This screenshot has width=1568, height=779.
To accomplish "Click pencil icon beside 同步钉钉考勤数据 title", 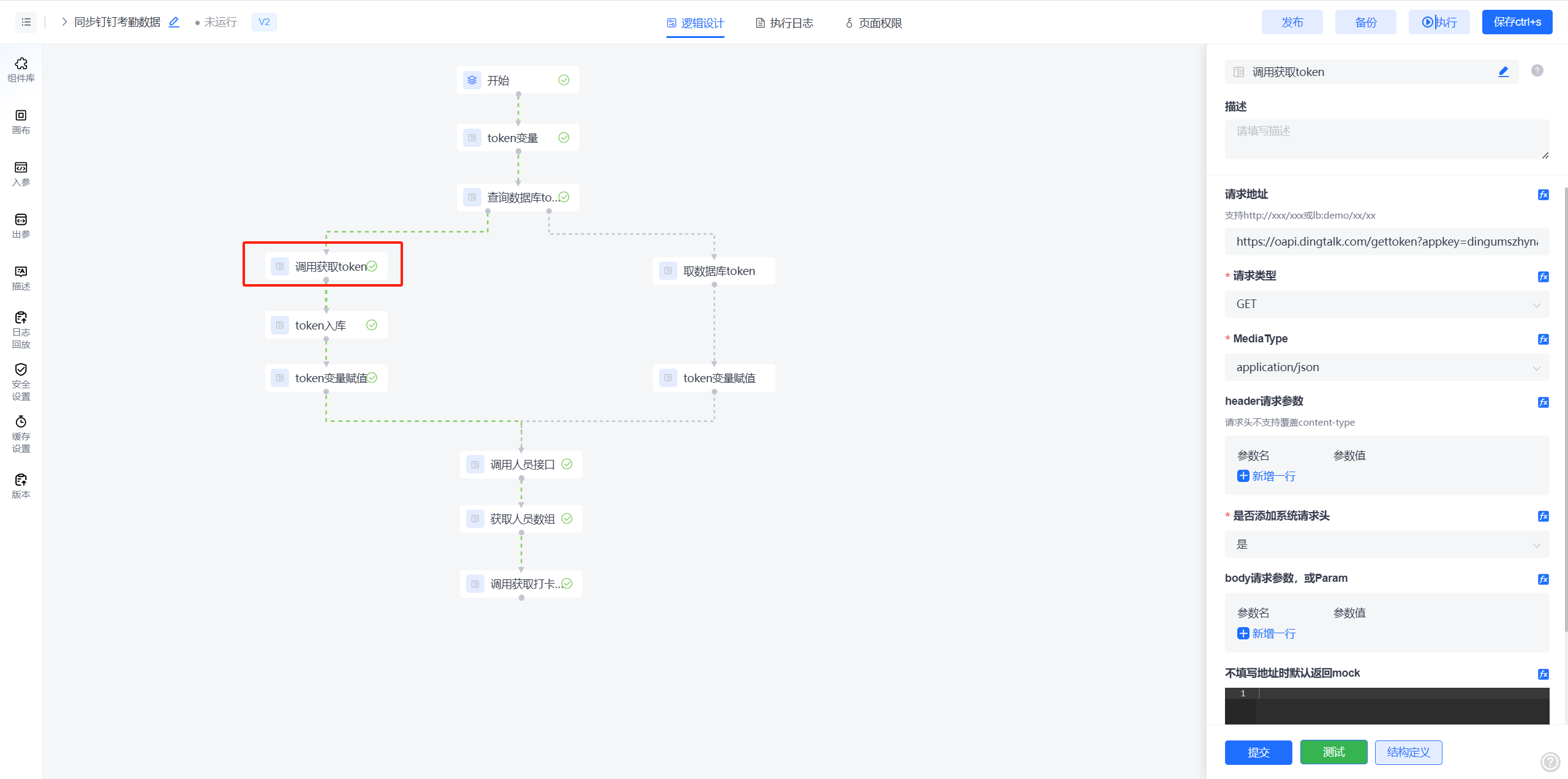I will 174,22.
